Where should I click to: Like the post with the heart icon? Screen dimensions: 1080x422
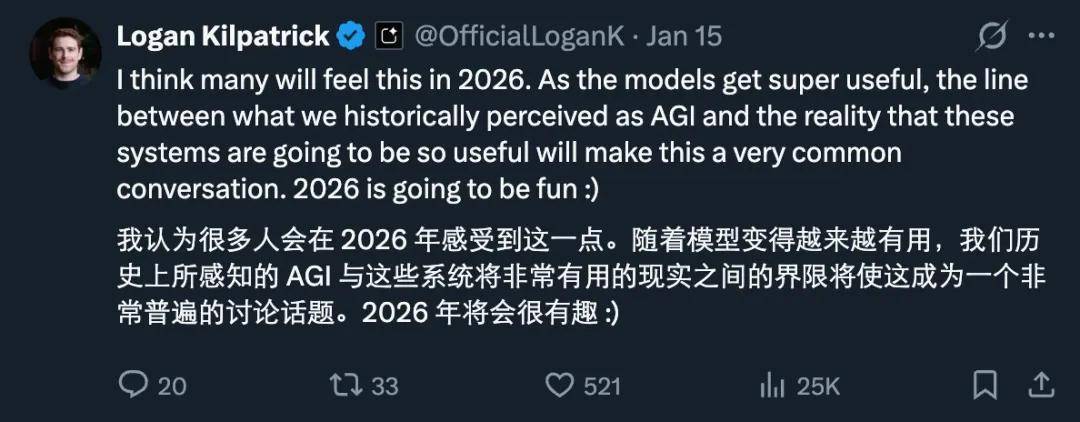click(x=560, y=385)
